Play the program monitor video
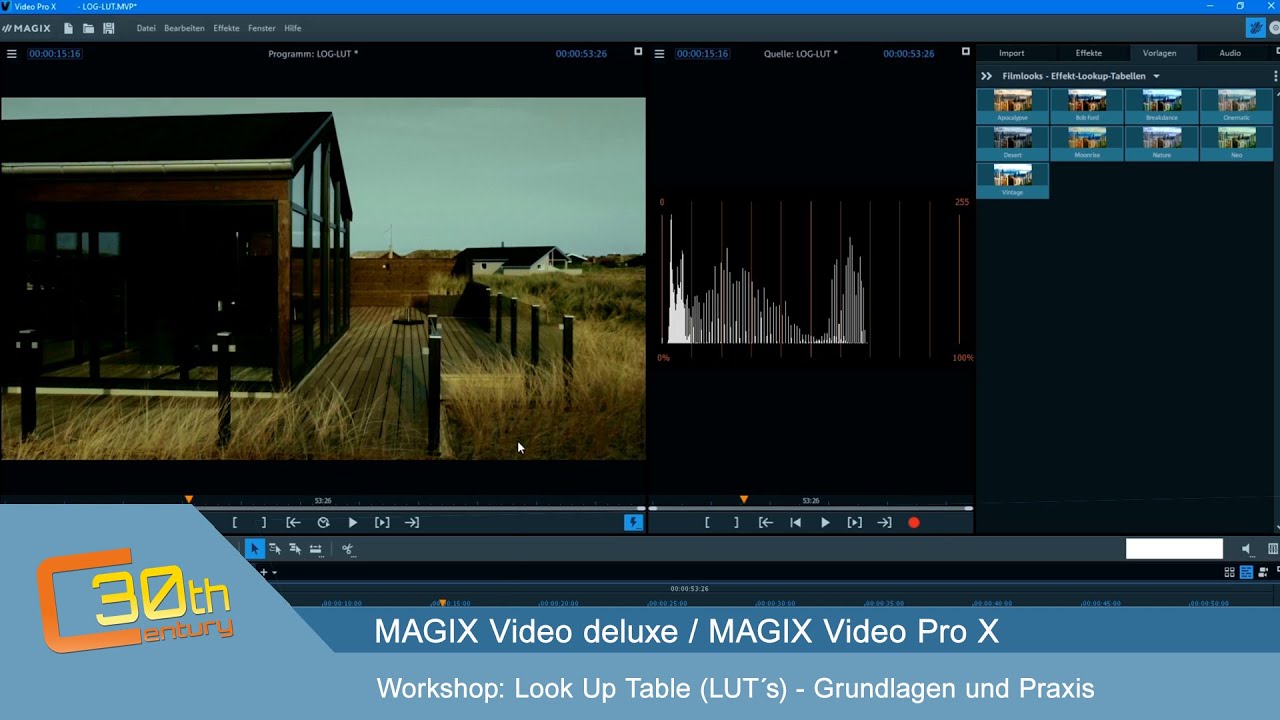 pos(352,522)
